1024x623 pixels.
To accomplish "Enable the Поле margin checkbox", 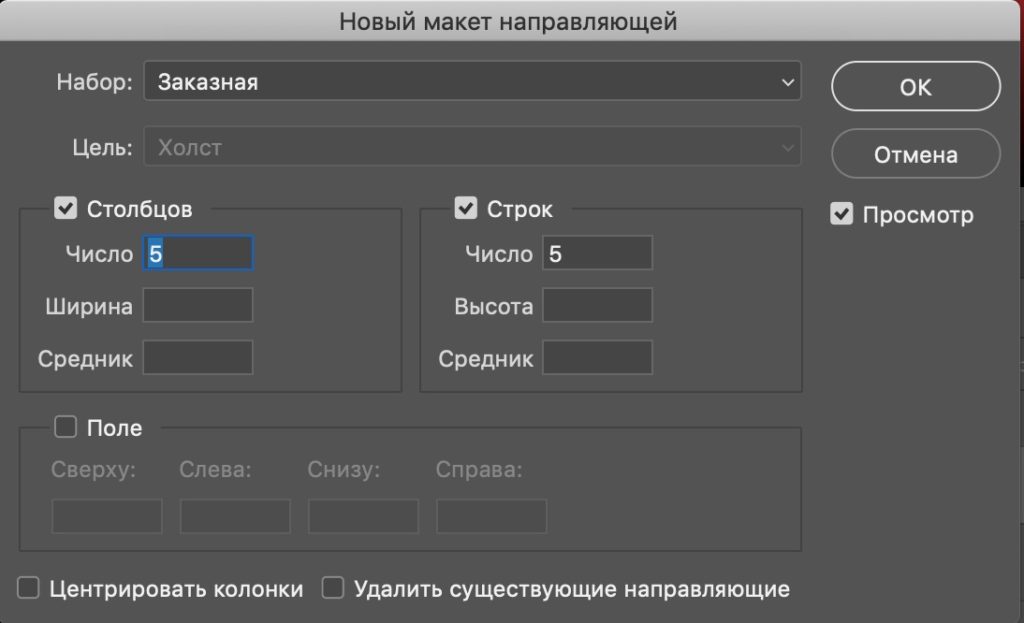I will tap(66, 428).
